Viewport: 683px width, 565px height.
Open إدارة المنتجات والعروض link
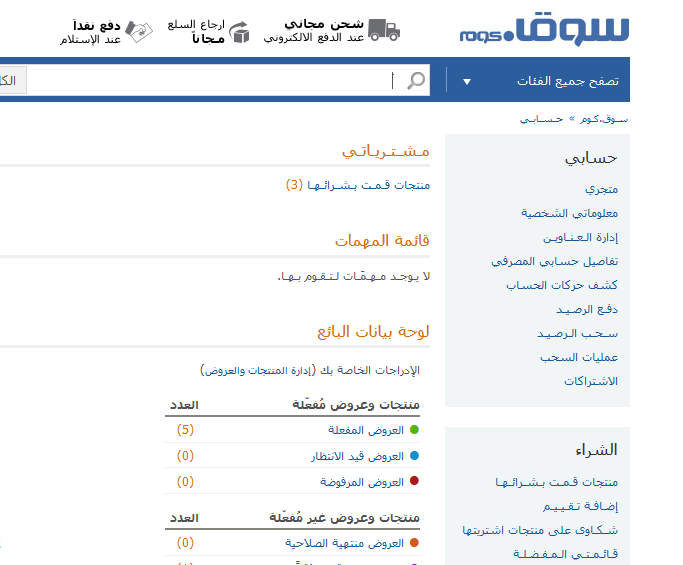pos(257,370)
